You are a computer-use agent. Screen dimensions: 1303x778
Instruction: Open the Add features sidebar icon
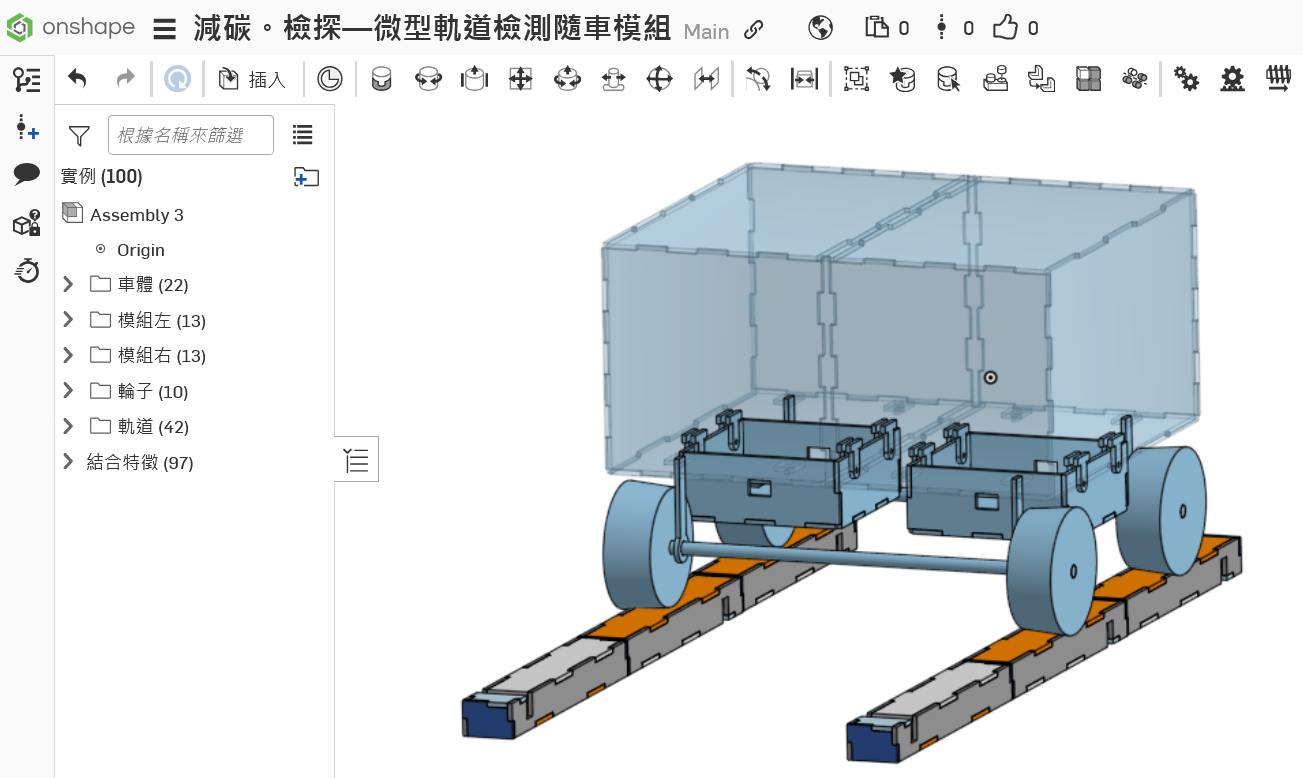[27, 127]
